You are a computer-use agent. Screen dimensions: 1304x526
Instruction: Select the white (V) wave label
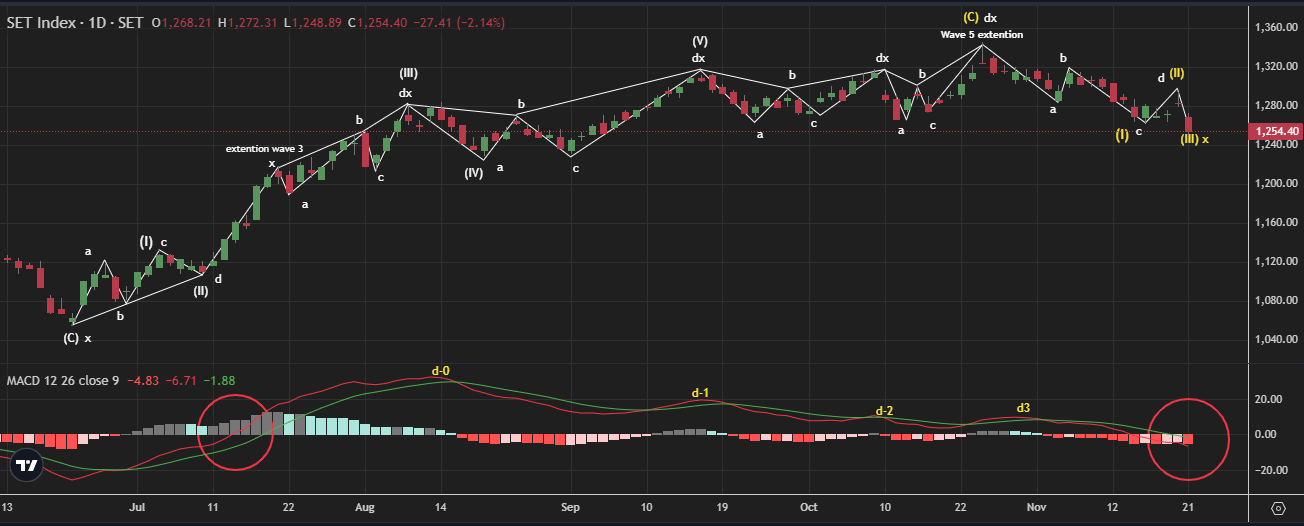point(700,41)
